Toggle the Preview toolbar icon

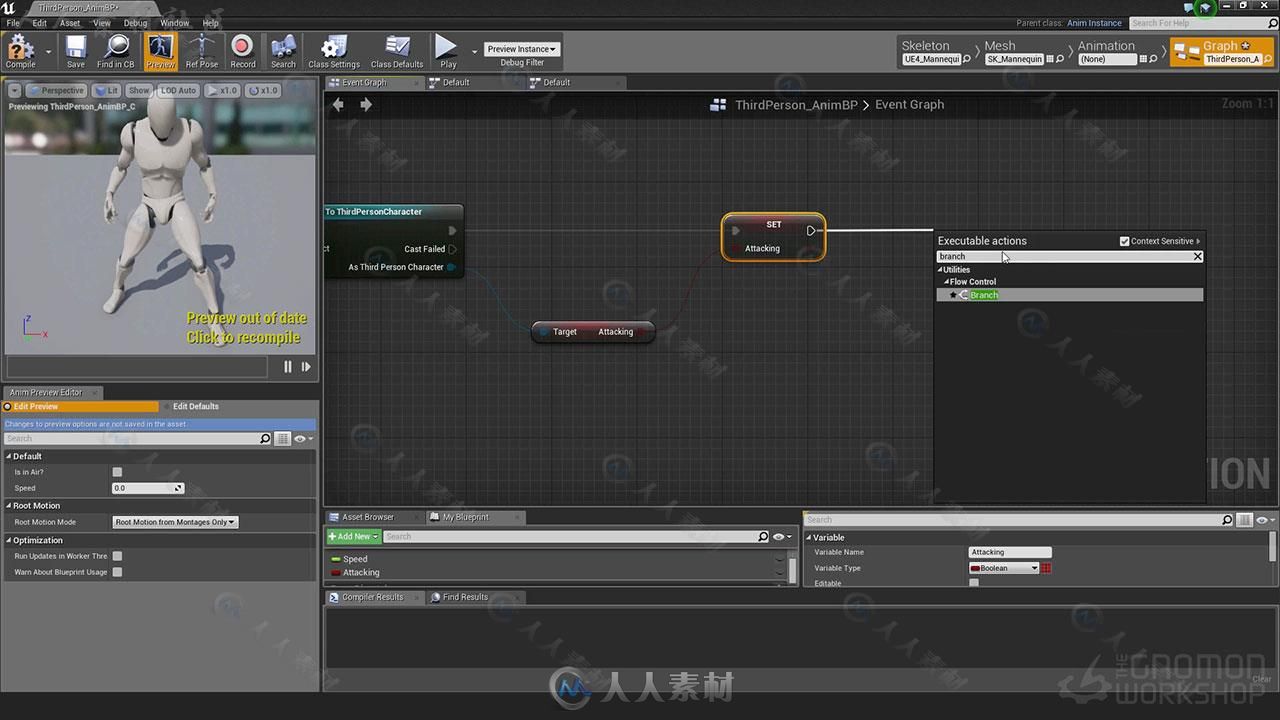pyautogui.click(x=160, y=51)
